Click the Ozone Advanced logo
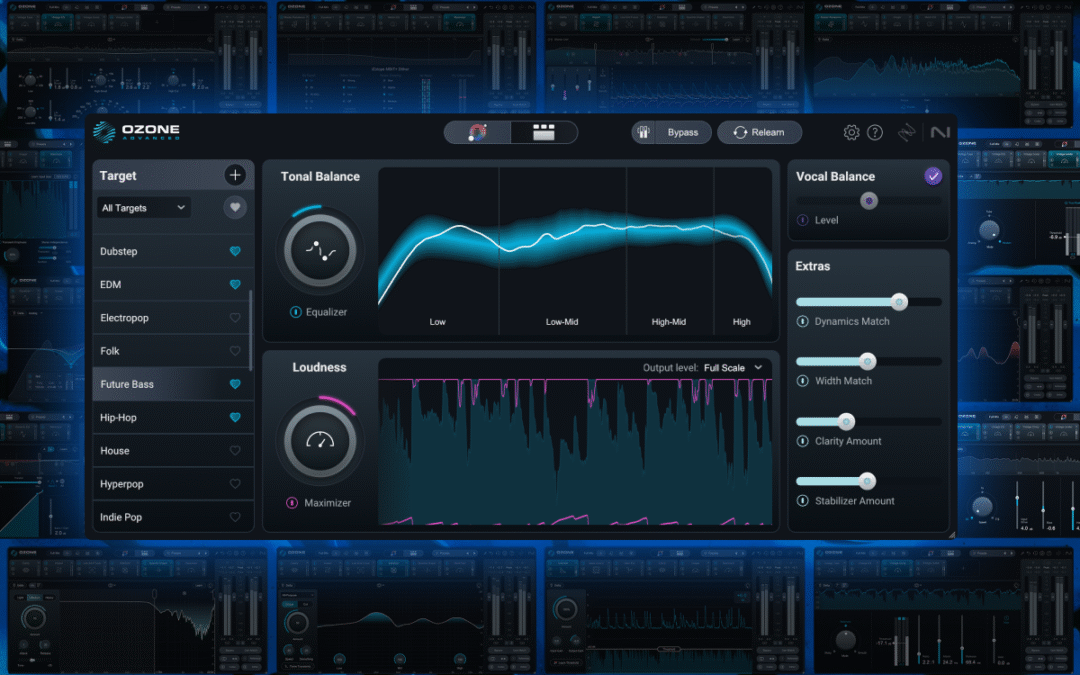Screen dimensions: 1080x675 point(136,132)
